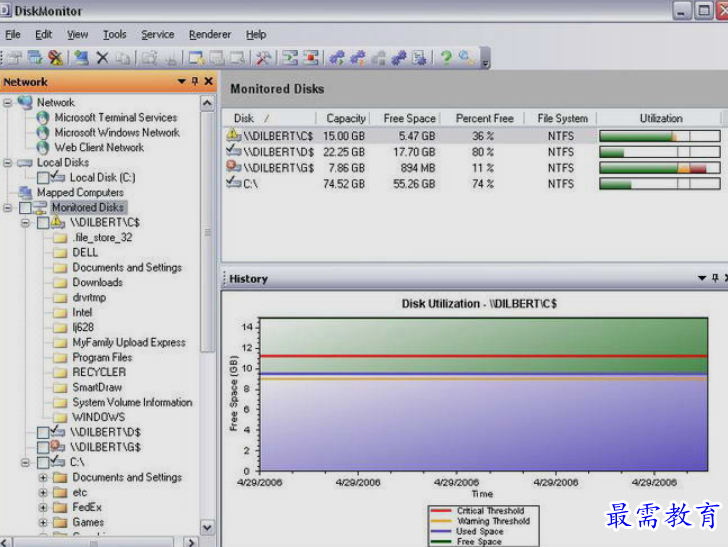Image resolution: width=728 pixels, height=547 pixels.
Task: Open the History panel dropdown arrow
Action: point(702,278)
